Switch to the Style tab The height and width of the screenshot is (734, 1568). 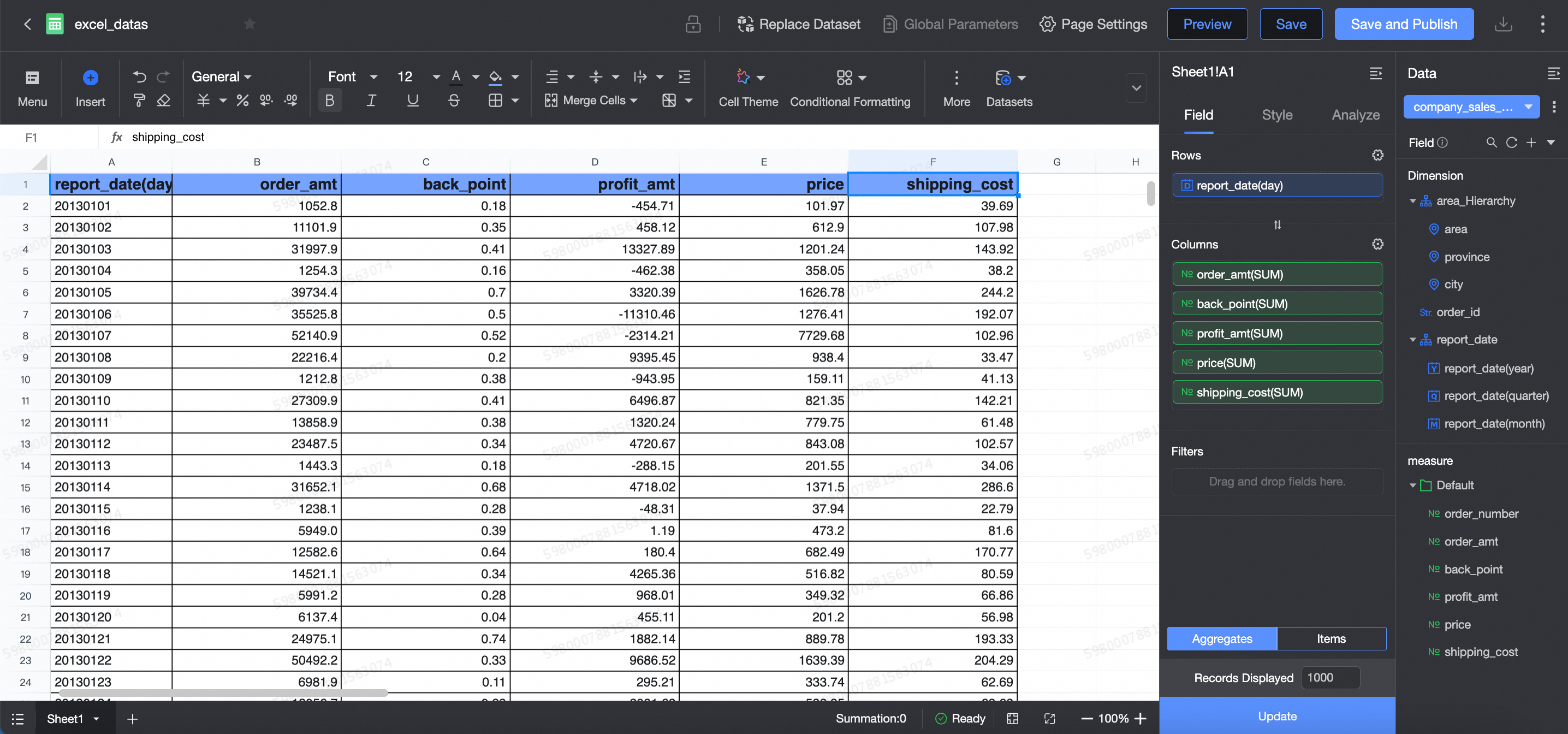point(1277,115)
